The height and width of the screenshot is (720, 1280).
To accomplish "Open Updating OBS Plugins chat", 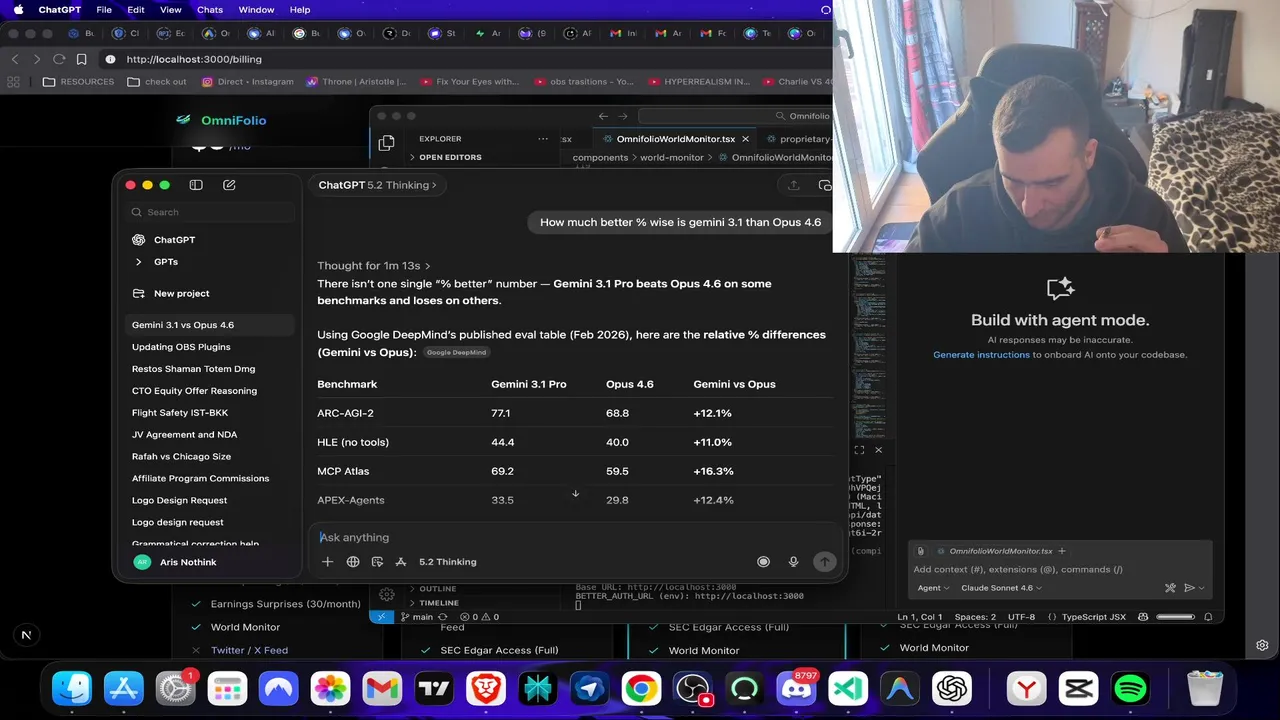I will tap(210, 347).
